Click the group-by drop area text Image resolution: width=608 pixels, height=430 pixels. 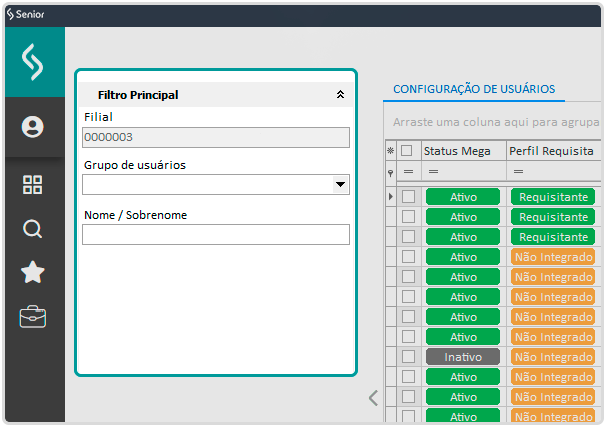point(496,122)
